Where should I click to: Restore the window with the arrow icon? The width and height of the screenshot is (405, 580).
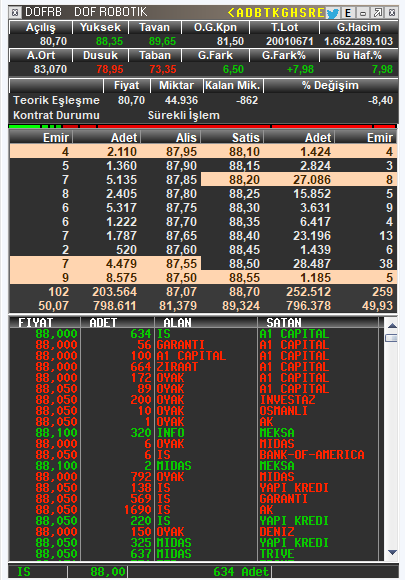click(378, 13)
